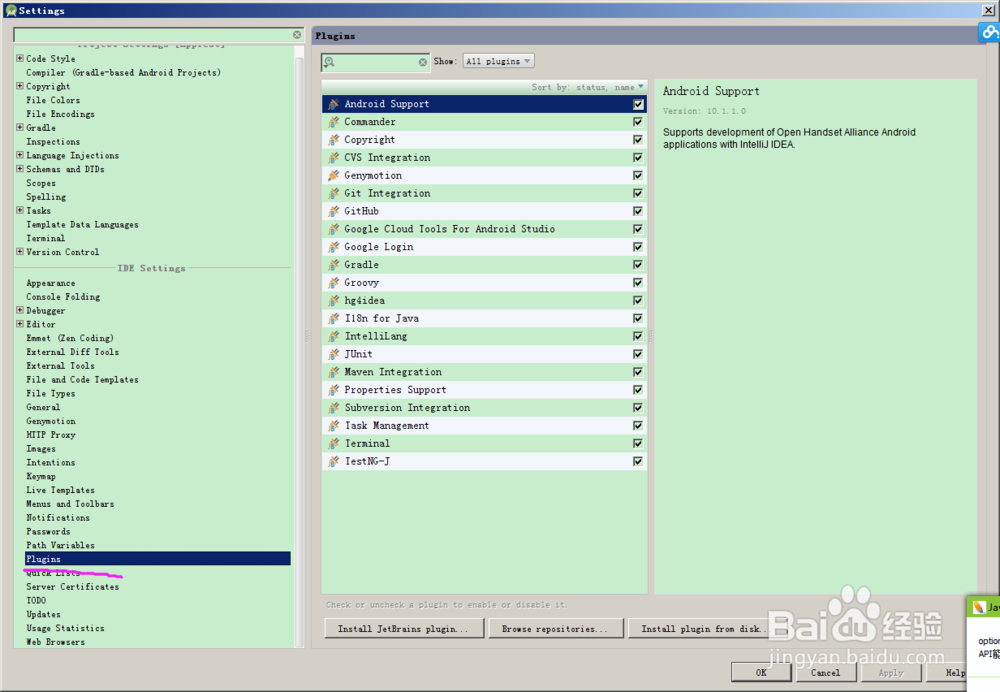Click the Properties Support plugin icon
The width and height of the screenshot is (1000, 692).
coord(333,390)
